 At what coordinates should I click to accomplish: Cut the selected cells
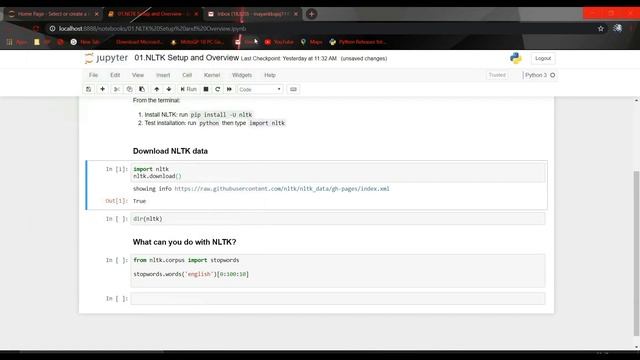point(117,89)
